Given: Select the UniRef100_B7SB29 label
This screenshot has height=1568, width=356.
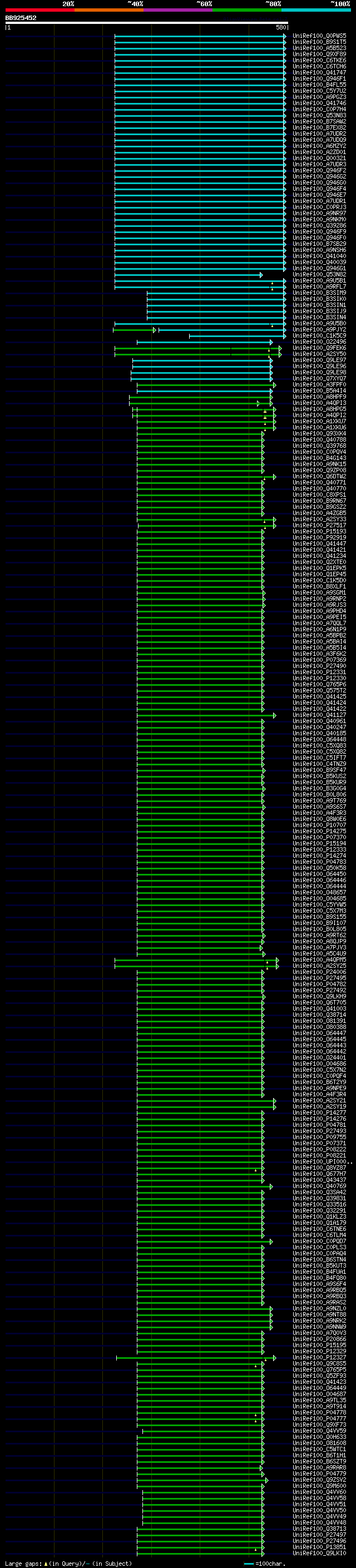Looking at the screenshot, I should (x=319, y=244).
